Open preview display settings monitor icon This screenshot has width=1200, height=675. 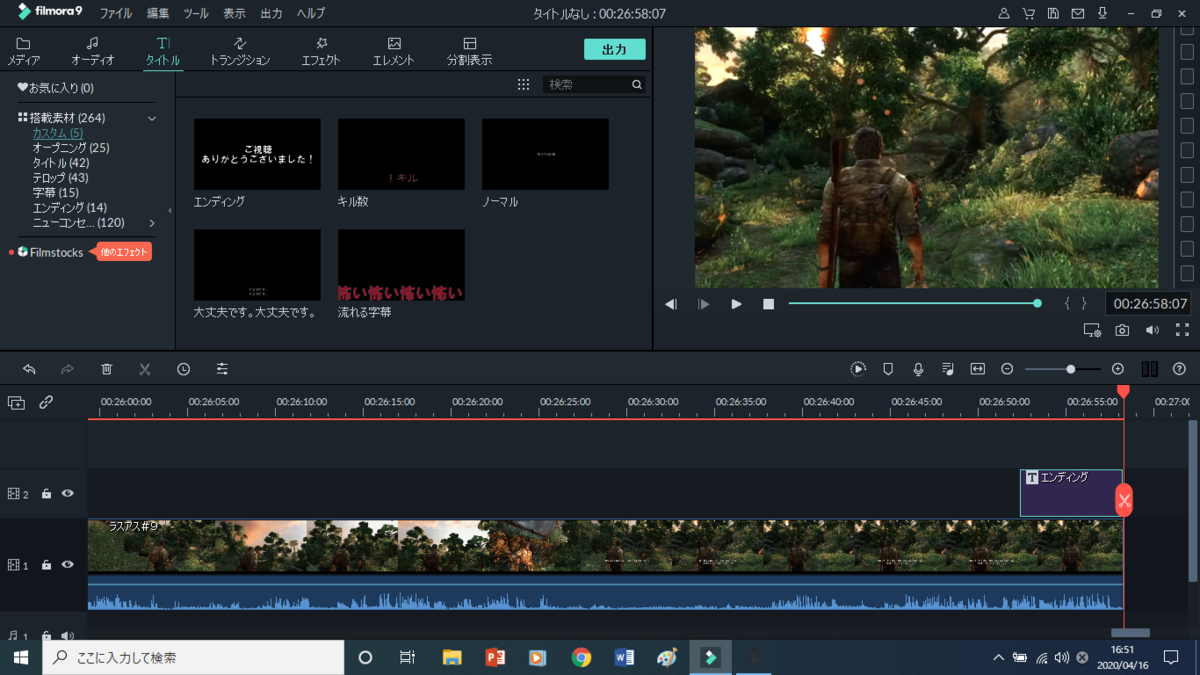pos(1092,330)
